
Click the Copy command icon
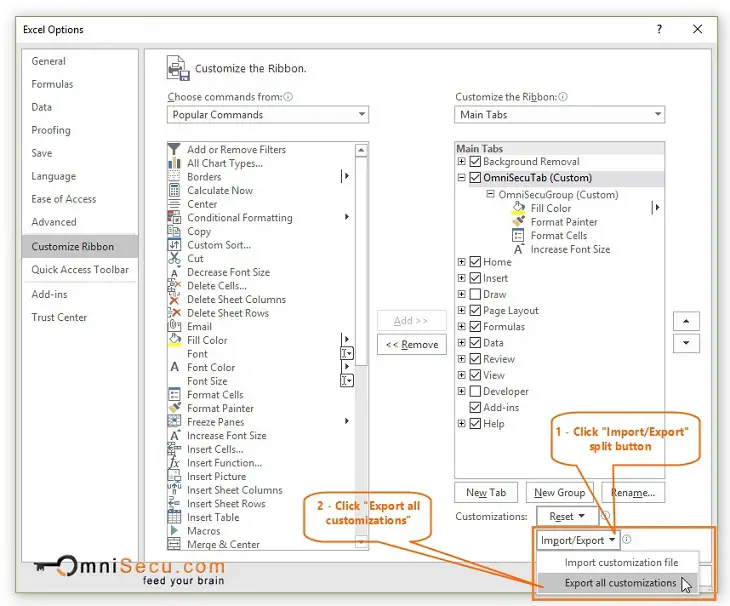click(174, 231)
